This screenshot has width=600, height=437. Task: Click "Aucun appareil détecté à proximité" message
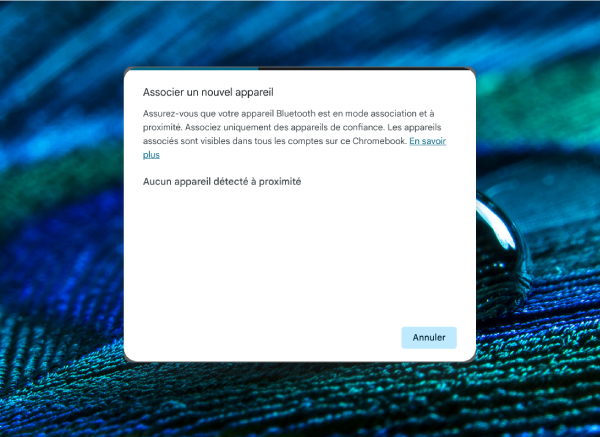coord(222,181)
